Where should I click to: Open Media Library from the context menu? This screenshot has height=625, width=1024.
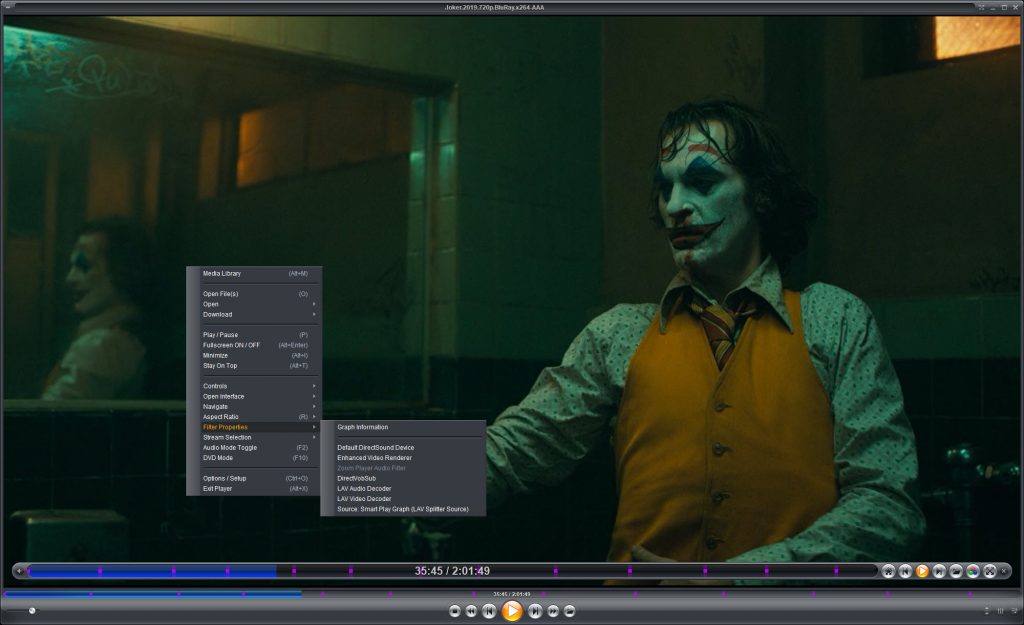click(255, 274)
